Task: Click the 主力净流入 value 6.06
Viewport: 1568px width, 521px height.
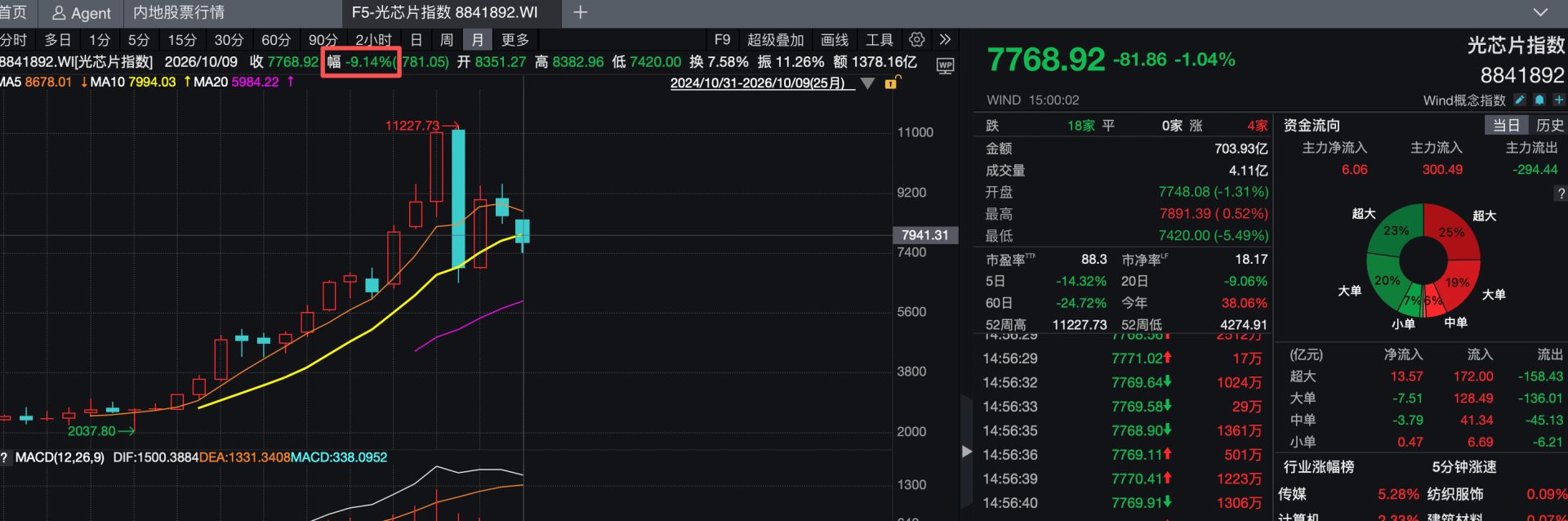Action: coord(1354,170)
